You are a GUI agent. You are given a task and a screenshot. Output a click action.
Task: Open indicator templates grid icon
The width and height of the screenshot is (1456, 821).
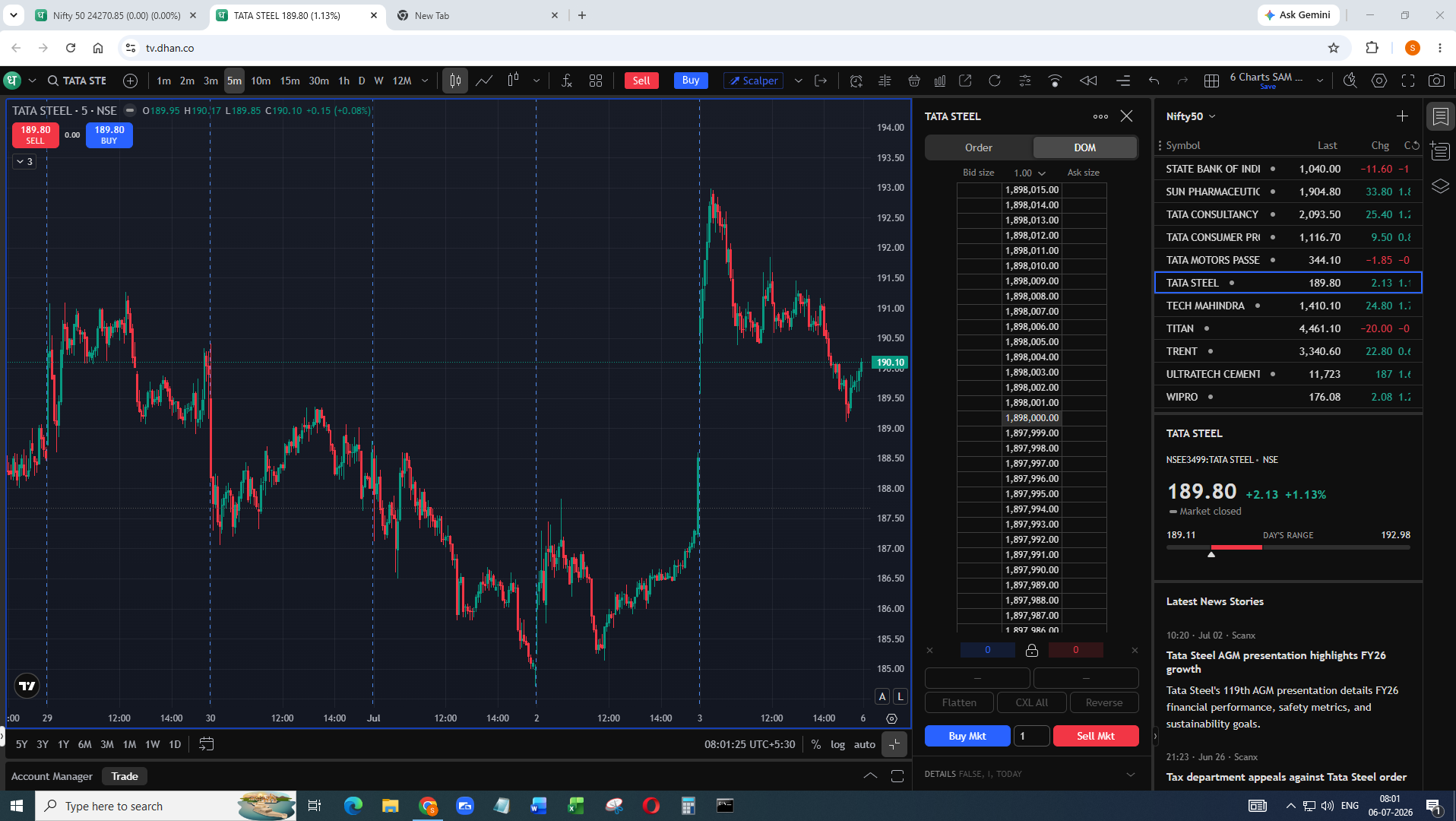596,81
